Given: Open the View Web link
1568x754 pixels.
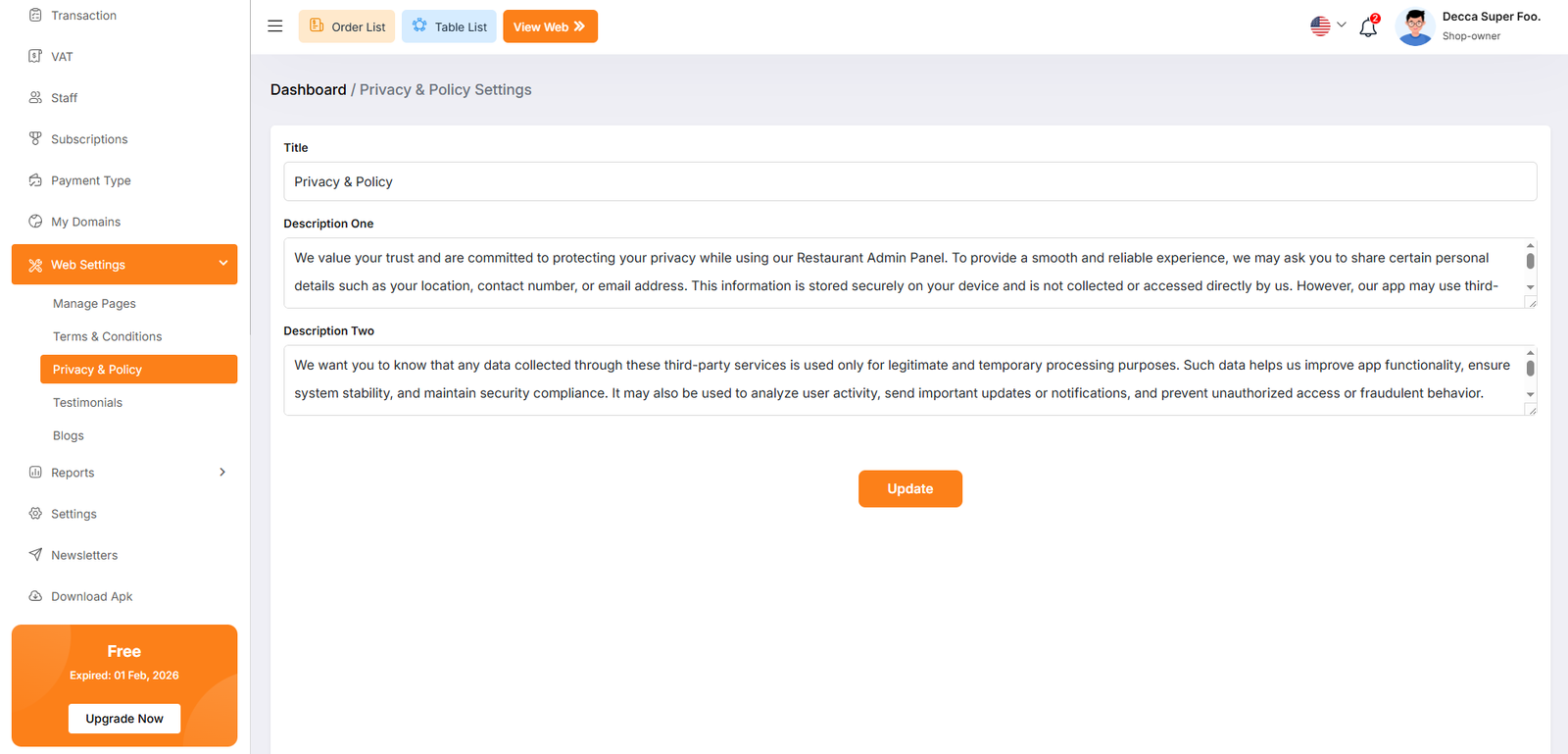Looking at the screenshot, I should pyautogui.click(x=550, y=26).
